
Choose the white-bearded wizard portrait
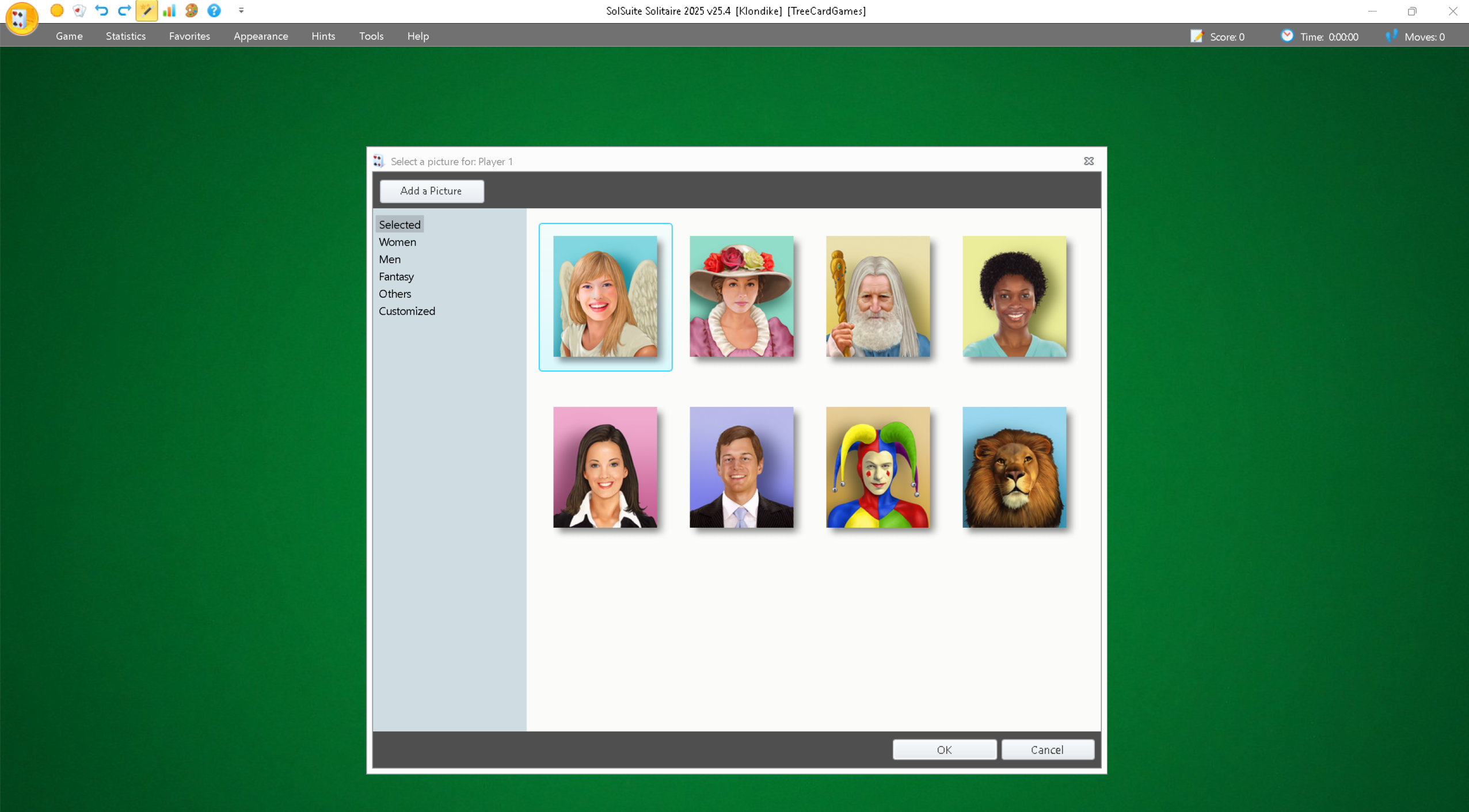878,296
